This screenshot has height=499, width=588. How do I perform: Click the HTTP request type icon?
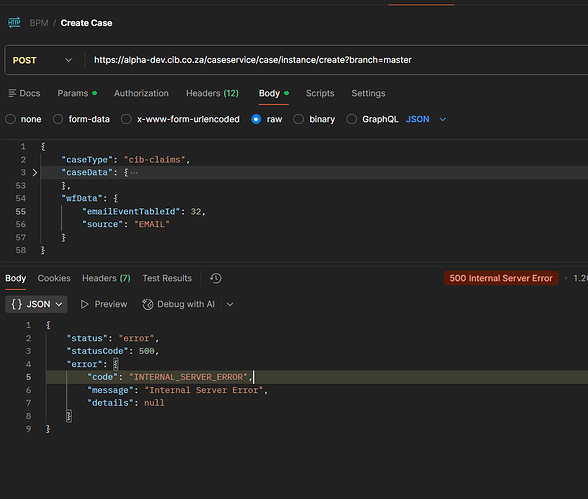pyautogui.click(x=14, y=22)
